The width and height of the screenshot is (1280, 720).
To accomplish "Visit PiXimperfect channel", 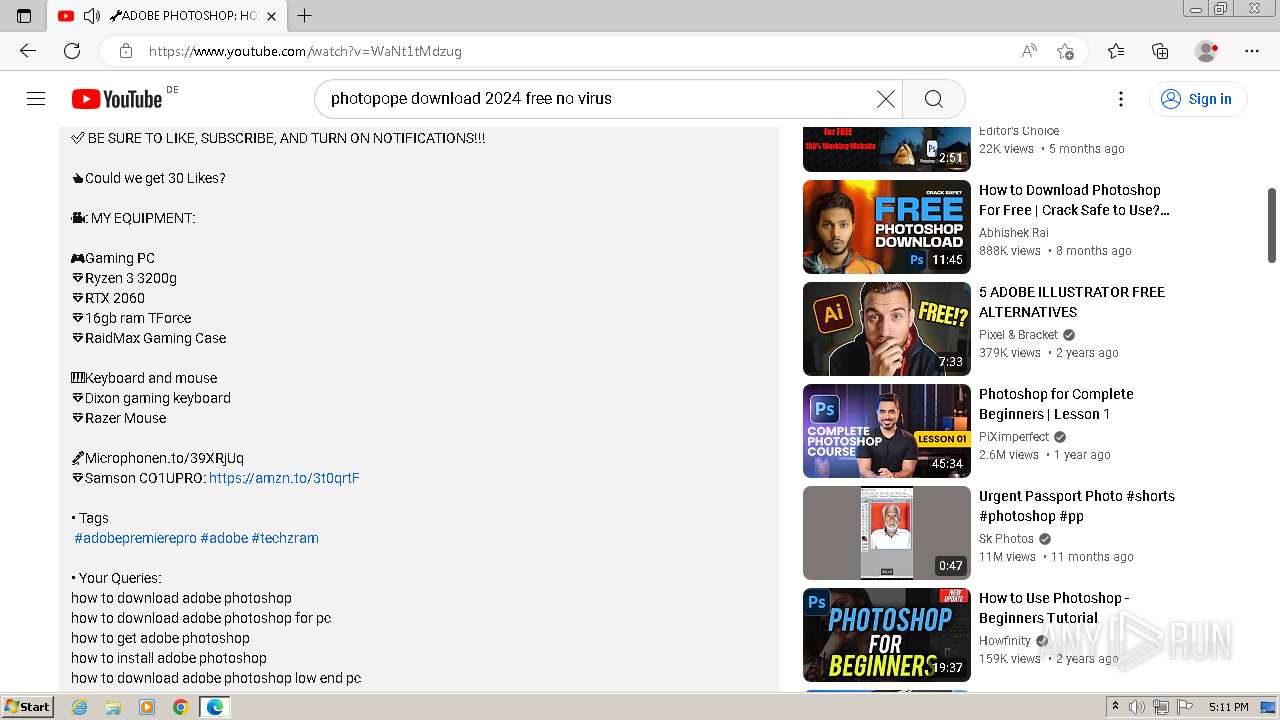I will point(1014,437).
